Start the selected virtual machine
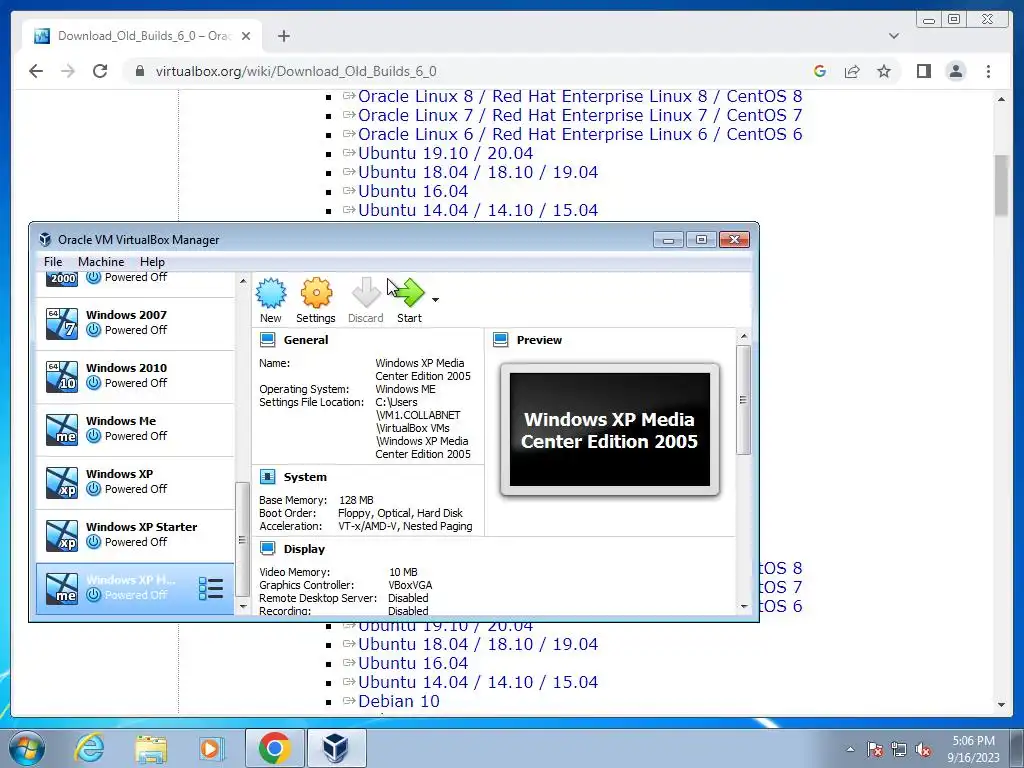 [x=409, y=293]
